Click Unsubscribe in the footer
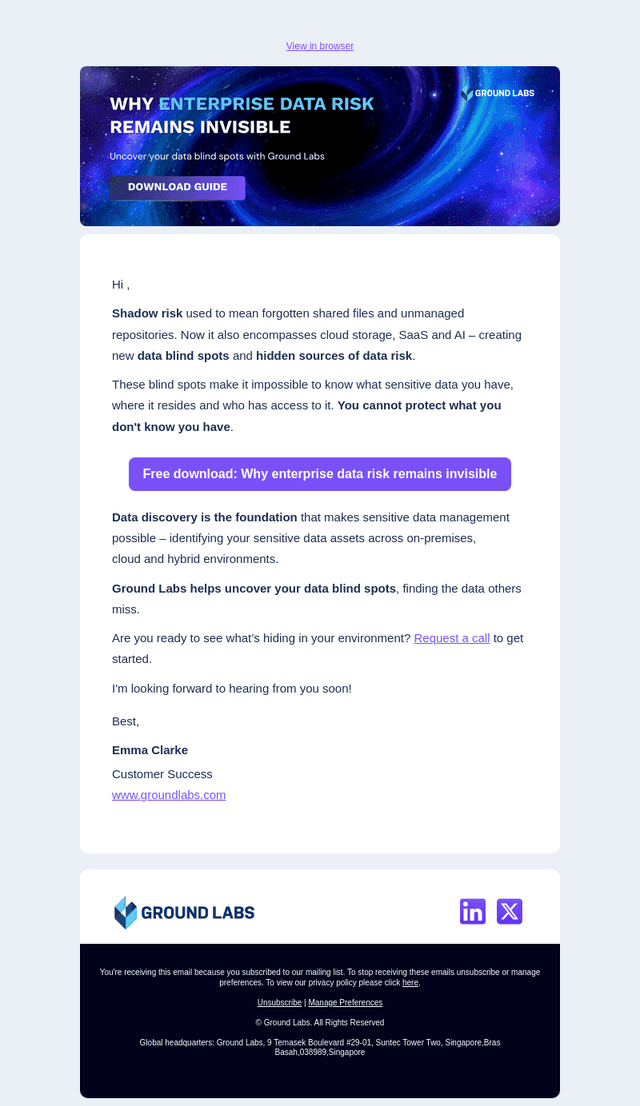Viewport: 640px width, 1106px height. click(279, 1002)
